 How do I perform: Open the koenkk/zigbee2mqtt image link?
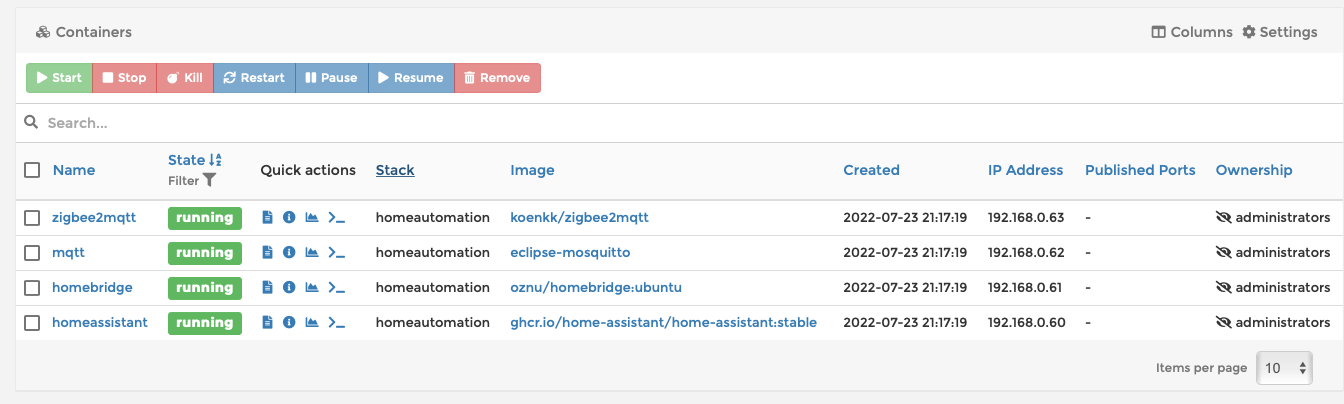point(580,217)
